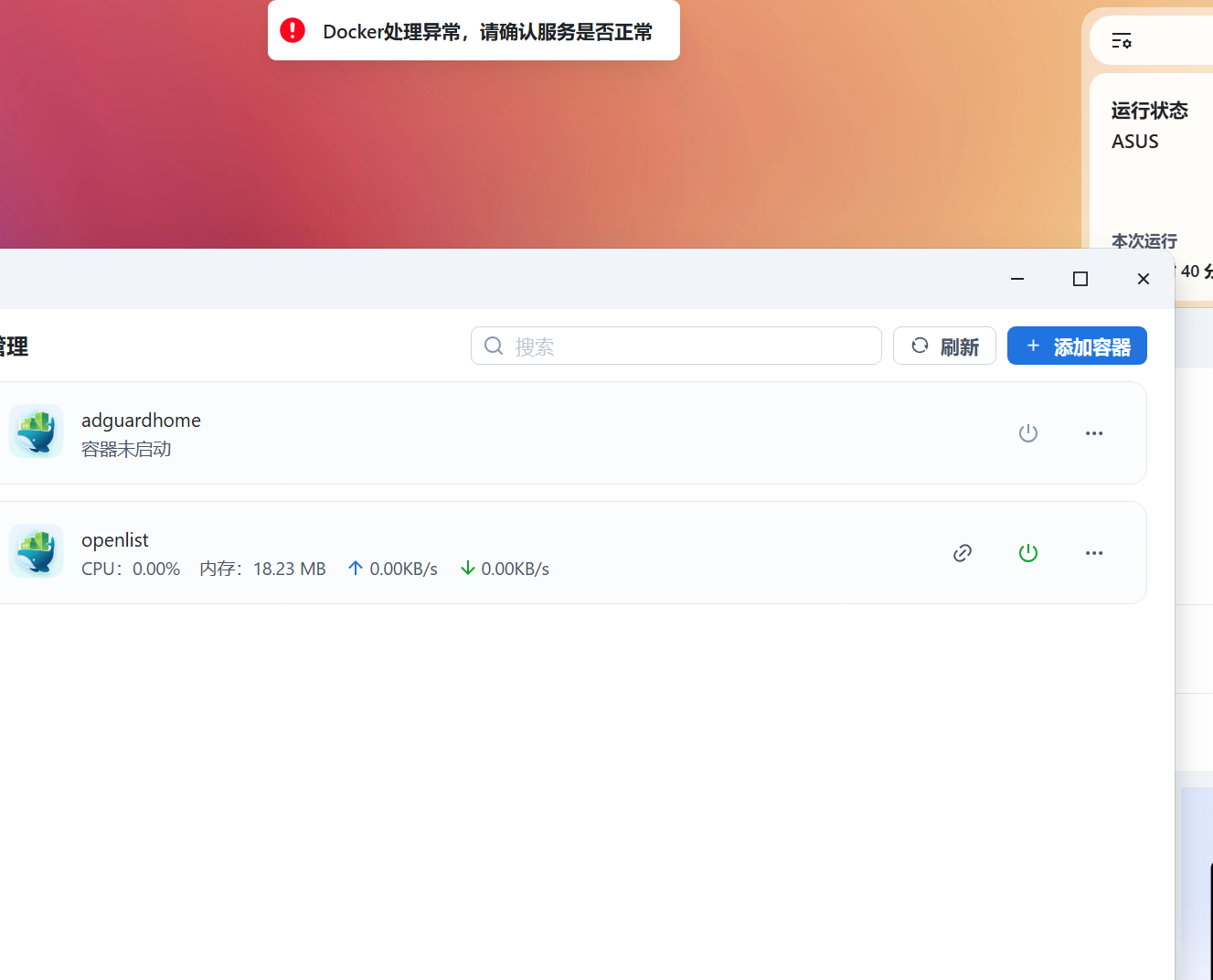The image size is (1213, 980).
Task: Focus the 搜索 search field
Action: point(676,346)
